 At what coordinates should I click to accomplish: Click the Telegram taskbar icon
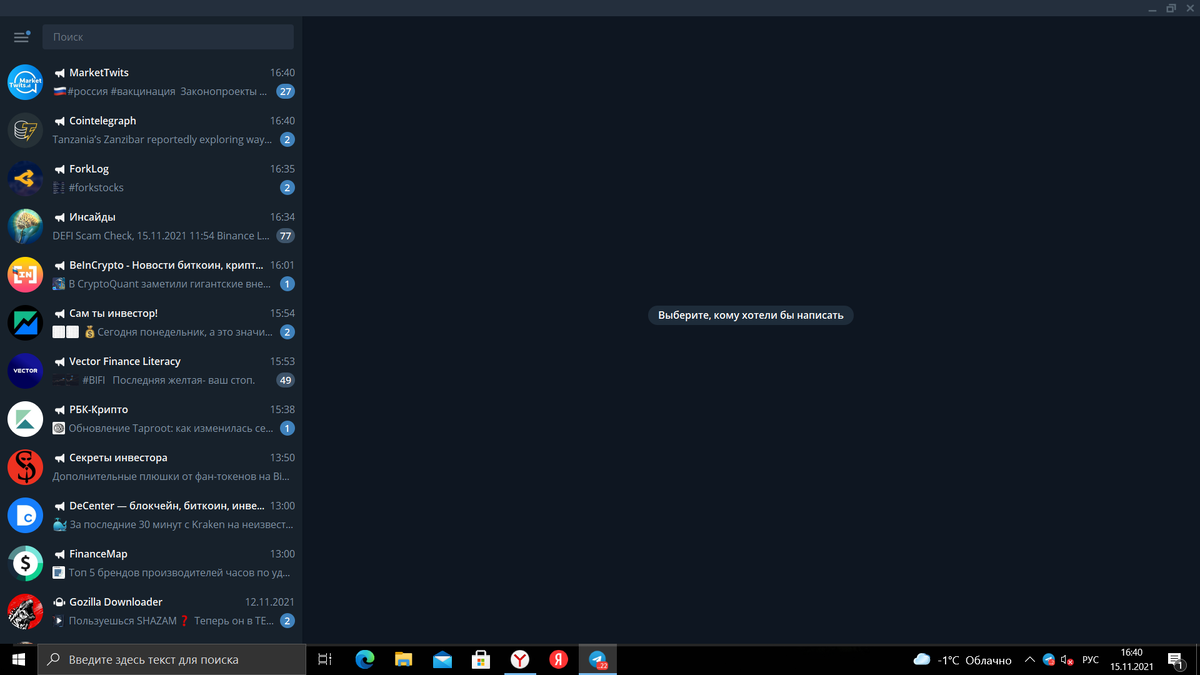pos(598,660)
